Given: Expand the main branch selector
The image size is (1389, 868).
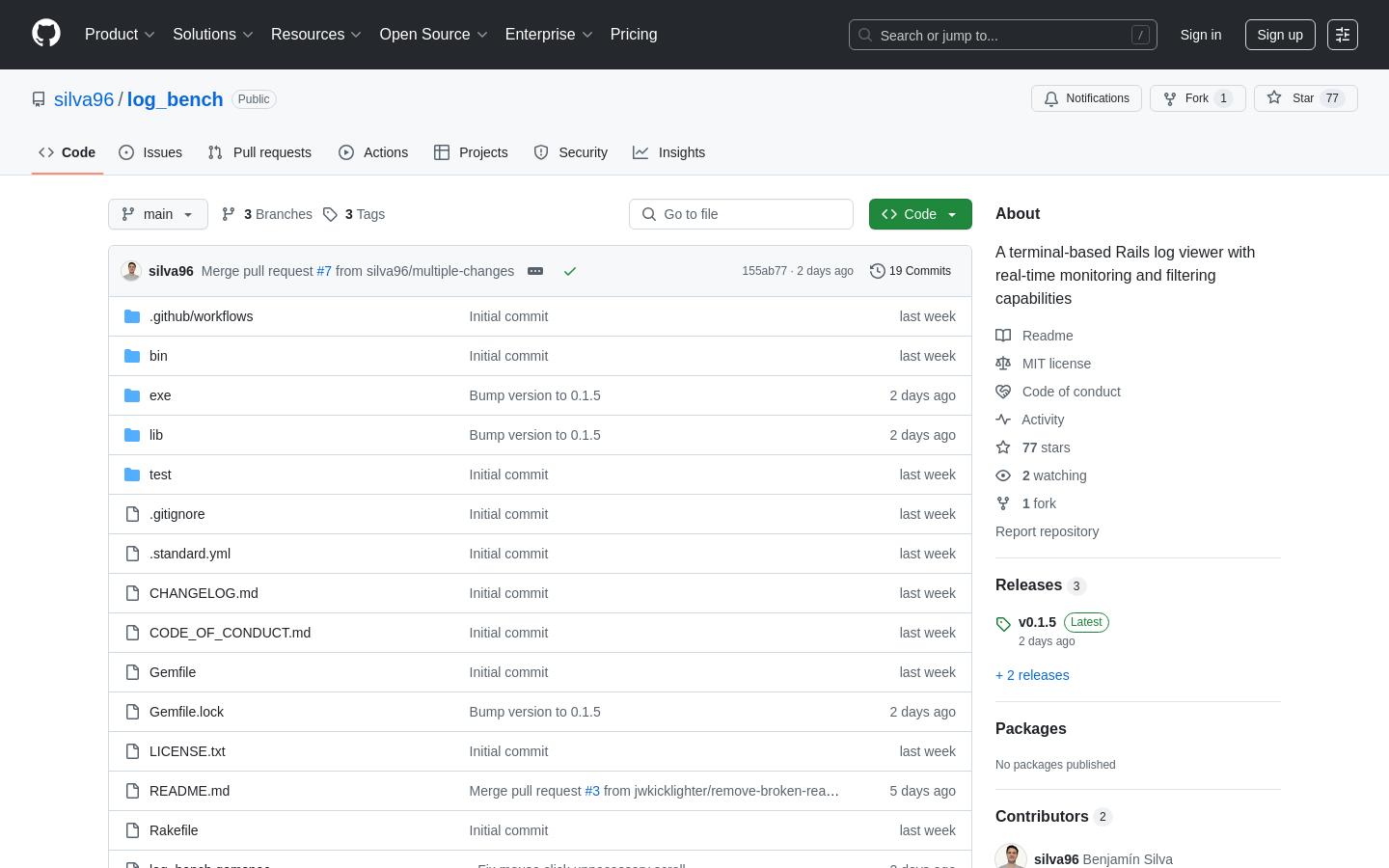Looking at the screenshot, I should tap(158, 214).
